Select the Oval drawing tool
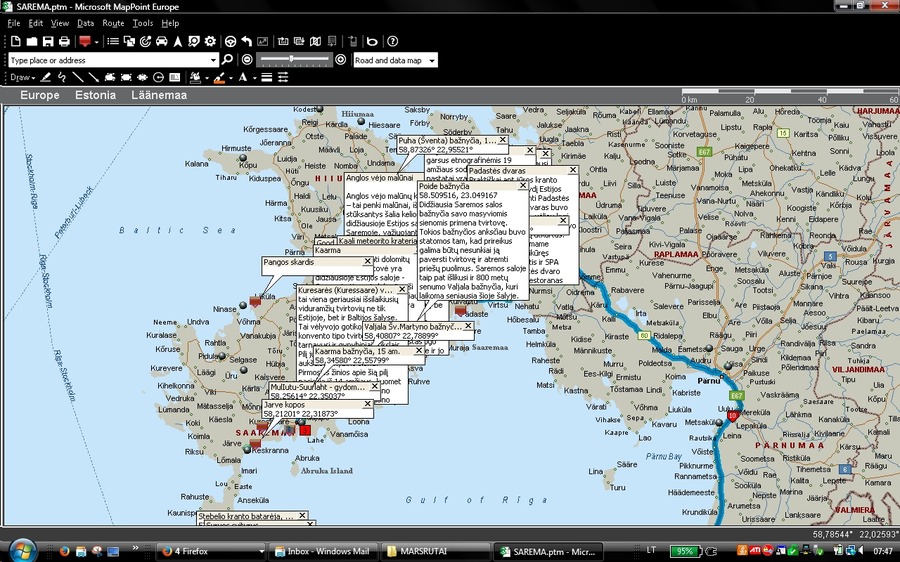 tap(142, 77)
